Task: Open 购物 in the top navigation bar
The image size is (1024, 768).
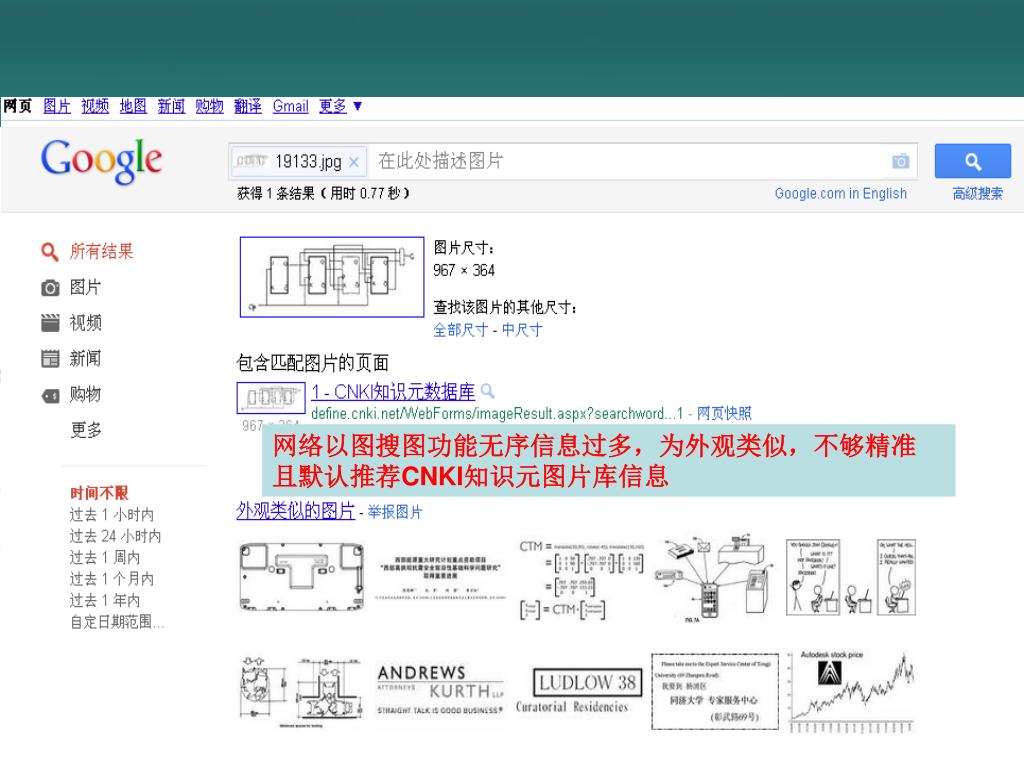Action: [210, 106]
